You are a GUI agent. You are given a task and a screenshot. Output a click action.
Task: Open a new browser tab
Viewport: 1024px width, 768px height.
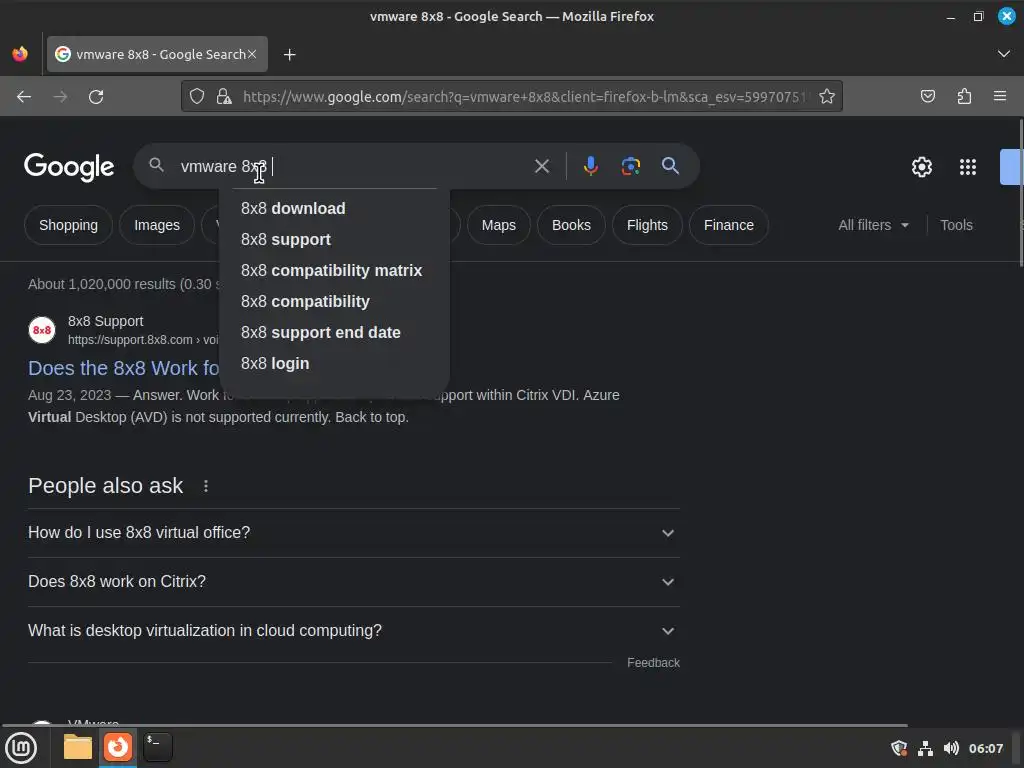pos(290,55)
